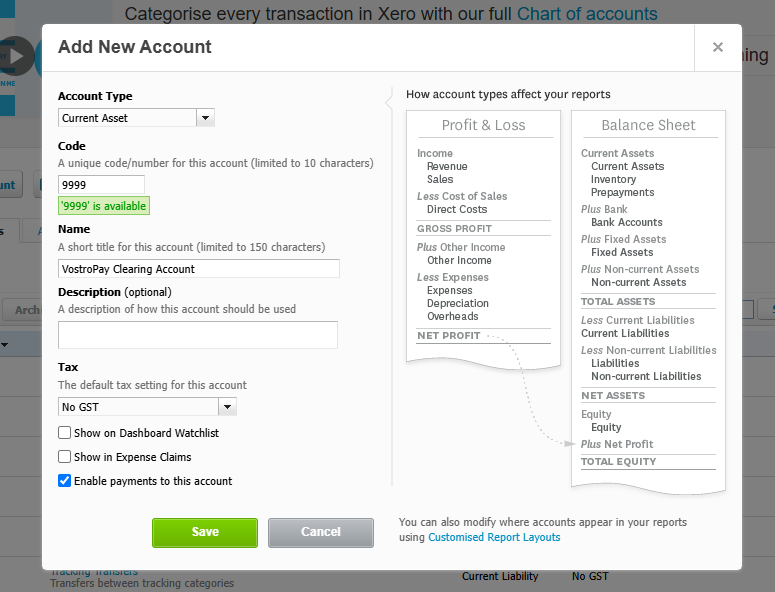The height and width of the screenshot is (592, 775).
Task: Click Bank Accounts in the Balance Sheet
Action: [627, 222]
